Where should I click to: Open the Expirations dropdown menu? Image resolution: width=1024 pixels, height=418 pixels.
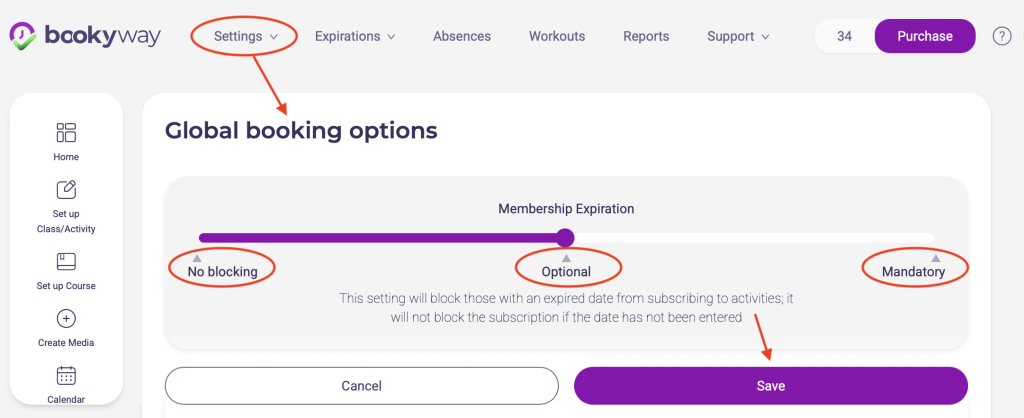click(x=355, y=36)
